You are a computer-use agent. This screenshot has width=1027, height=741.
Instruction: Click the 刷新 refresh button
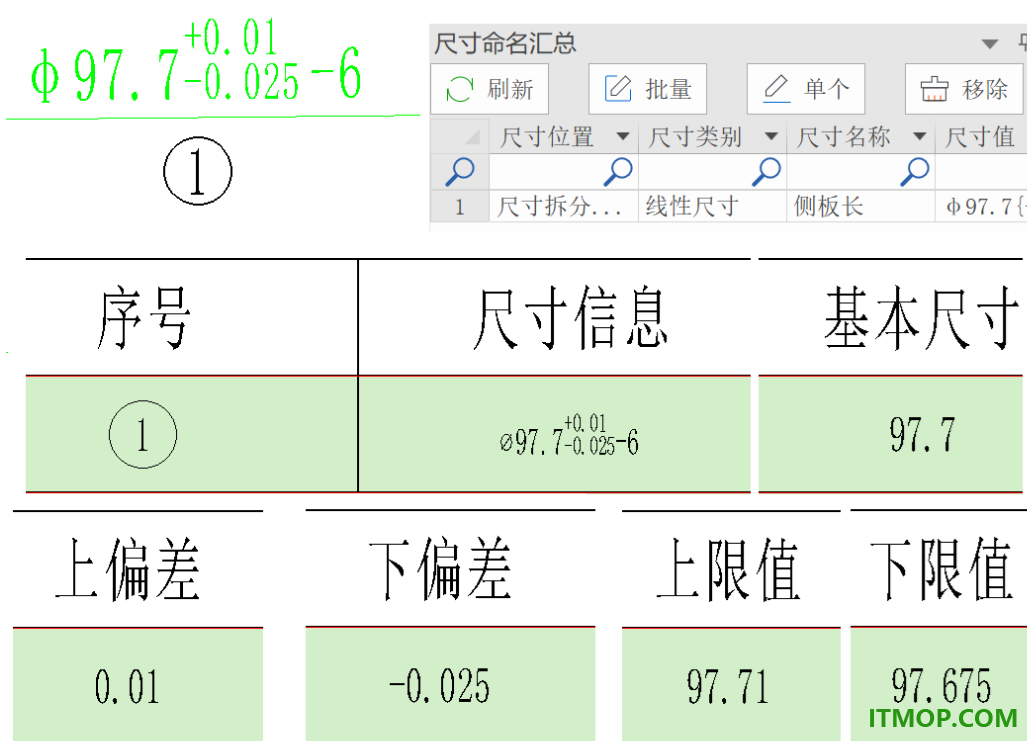point(489,89)
